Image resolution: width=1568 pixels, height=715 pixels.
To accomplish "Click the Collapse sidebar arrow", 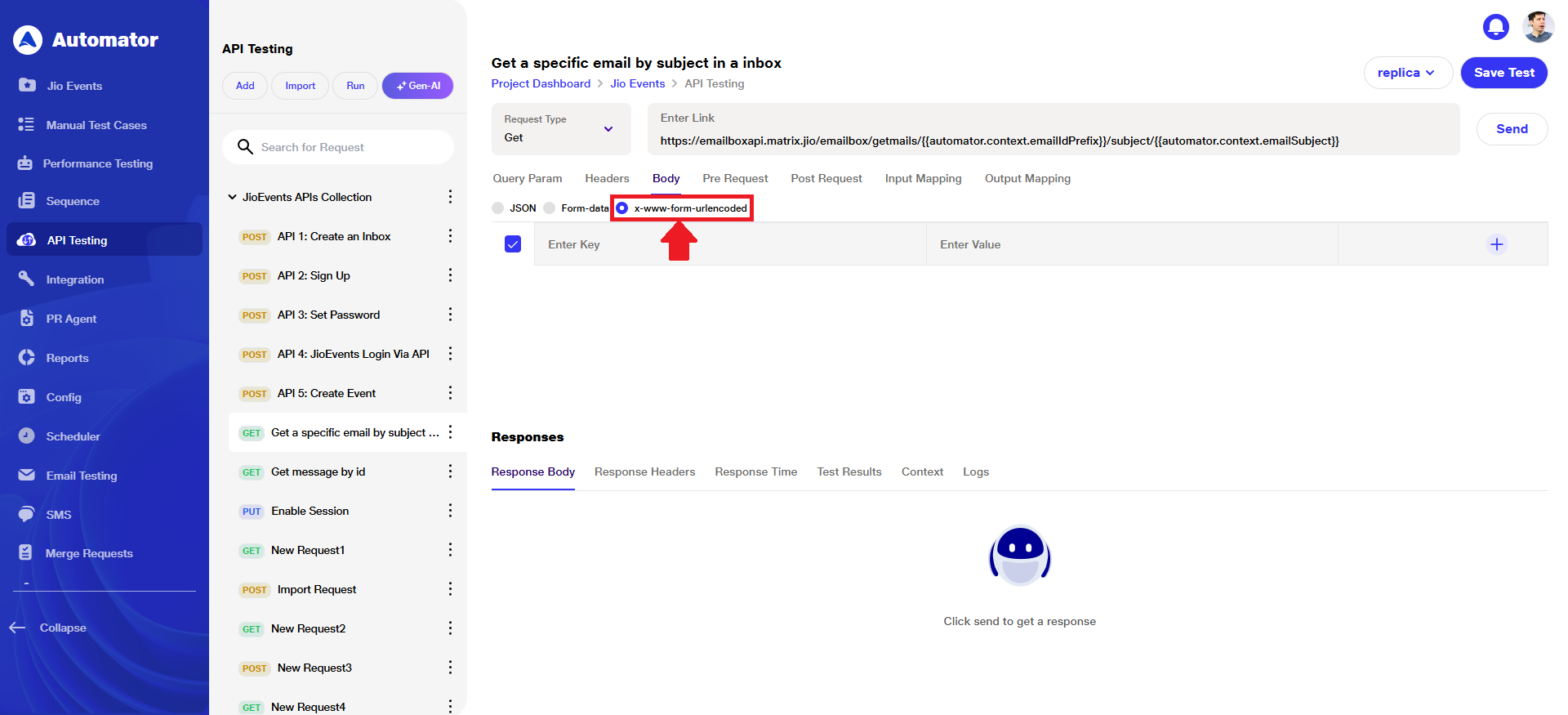I will click(18, 628).
